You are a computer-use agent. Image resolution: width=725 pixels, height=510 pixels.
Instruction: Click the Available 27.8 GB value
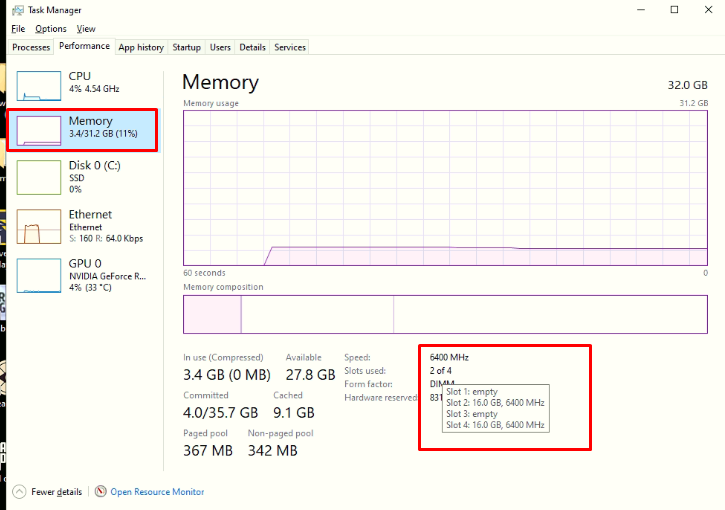click(x=310, y=375)
